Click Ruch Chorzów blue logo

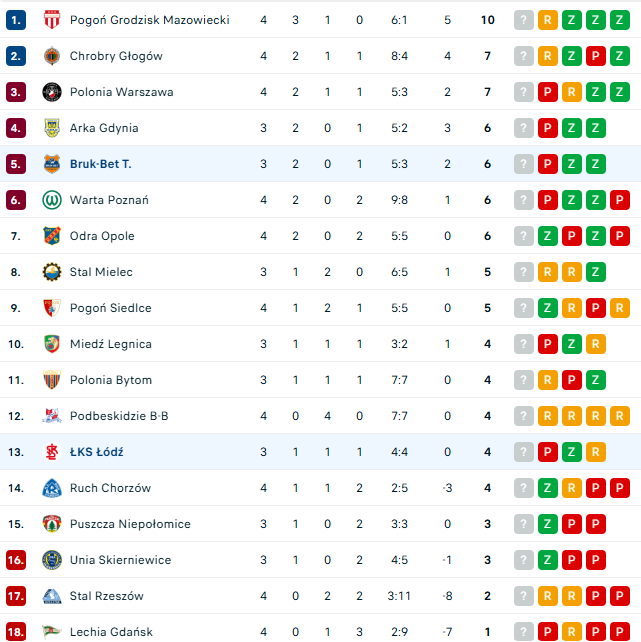click(x=52, y=488)
